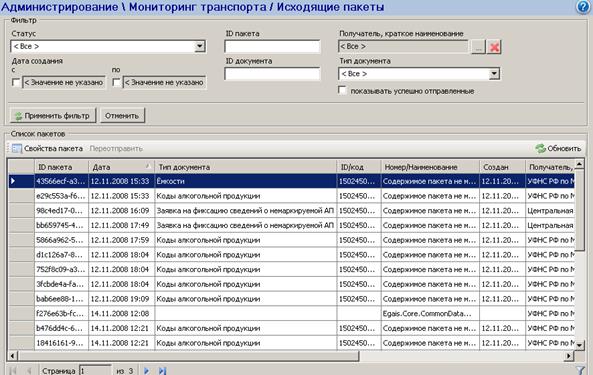Select row with ID bab6ee88-1...
The height and width of the screenshot is (375, 593).
tap(291, 299)
